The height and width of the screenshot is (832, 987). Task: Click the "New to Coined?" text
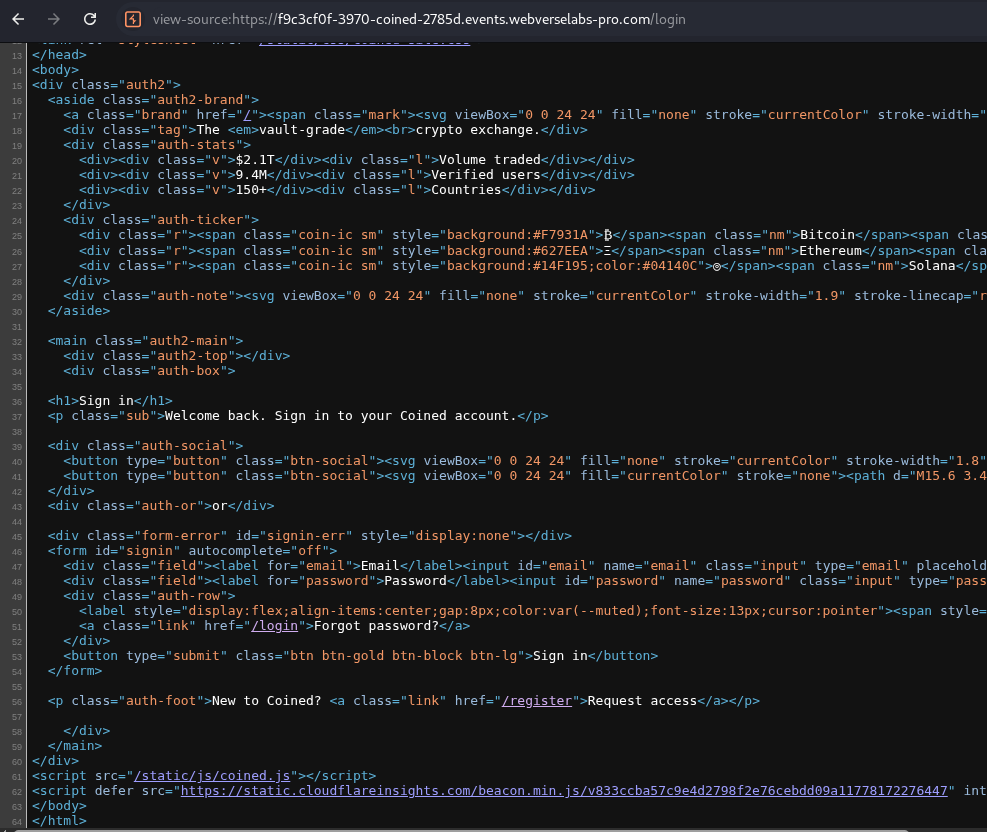266,701
